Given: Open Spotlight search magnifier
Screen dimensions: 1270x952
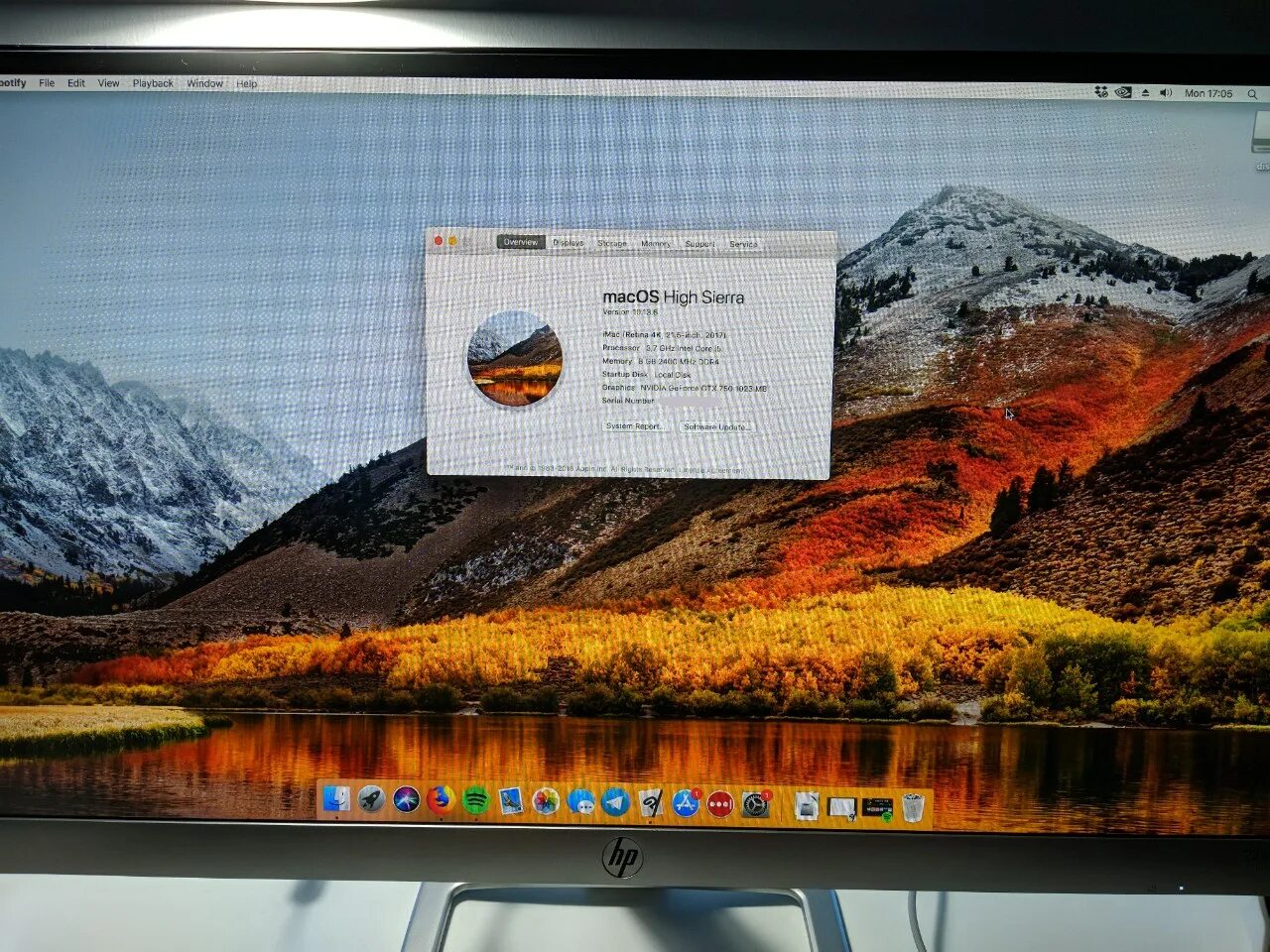Looking at the screenshot, I should click(x=1252, y=94).
